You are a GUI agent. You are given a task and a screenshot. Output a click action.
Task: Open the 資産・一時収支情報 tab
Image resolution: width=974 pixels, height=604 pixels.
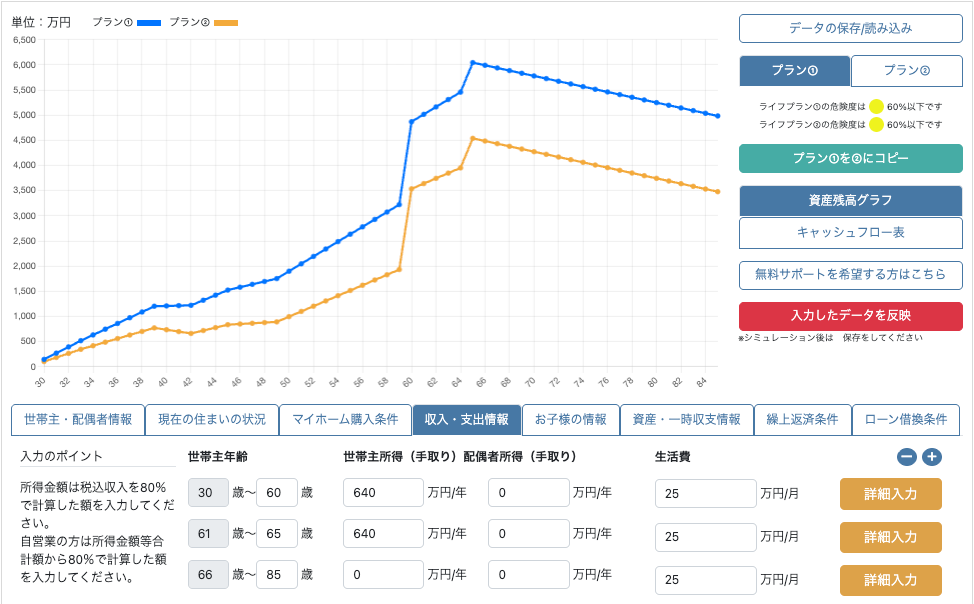686,419
